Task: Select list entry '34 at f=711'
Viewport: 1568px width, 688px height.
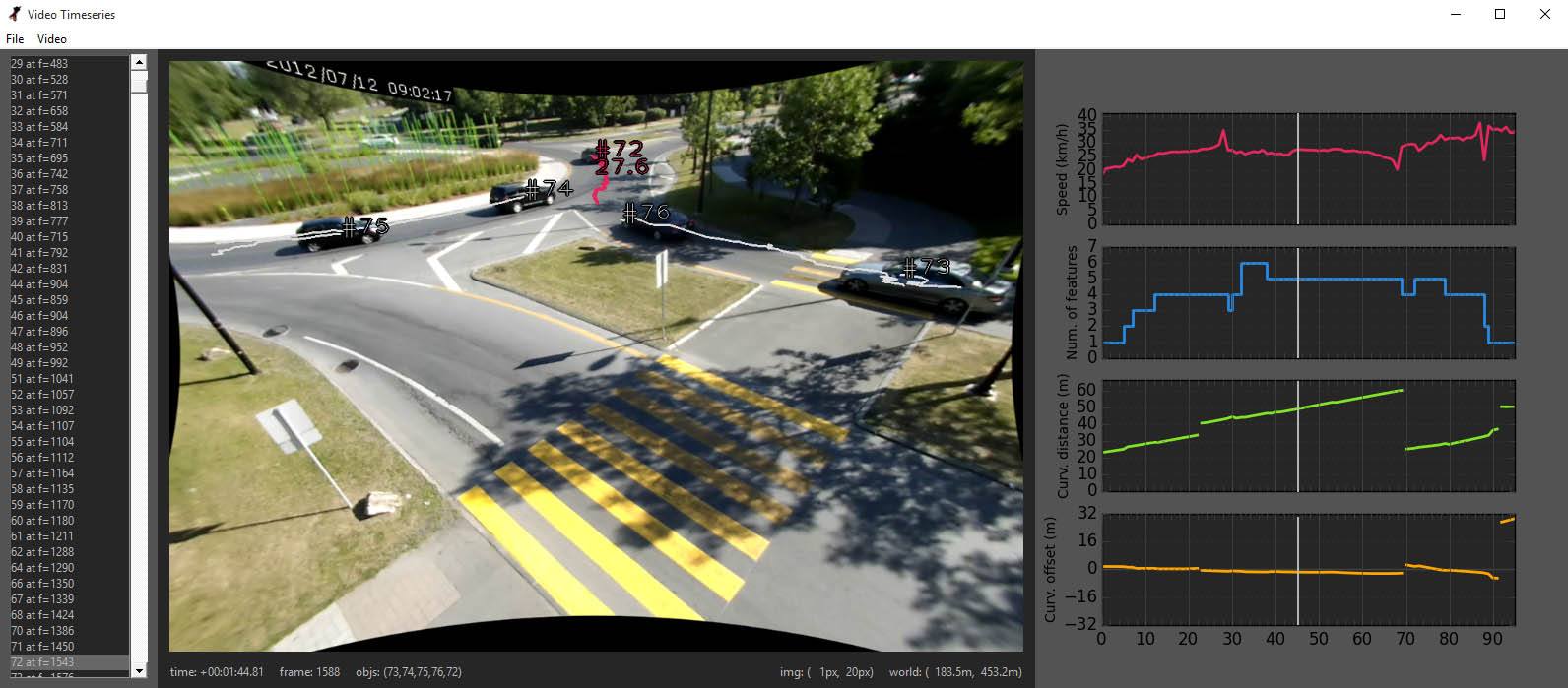Action: [x=69, y=143]
